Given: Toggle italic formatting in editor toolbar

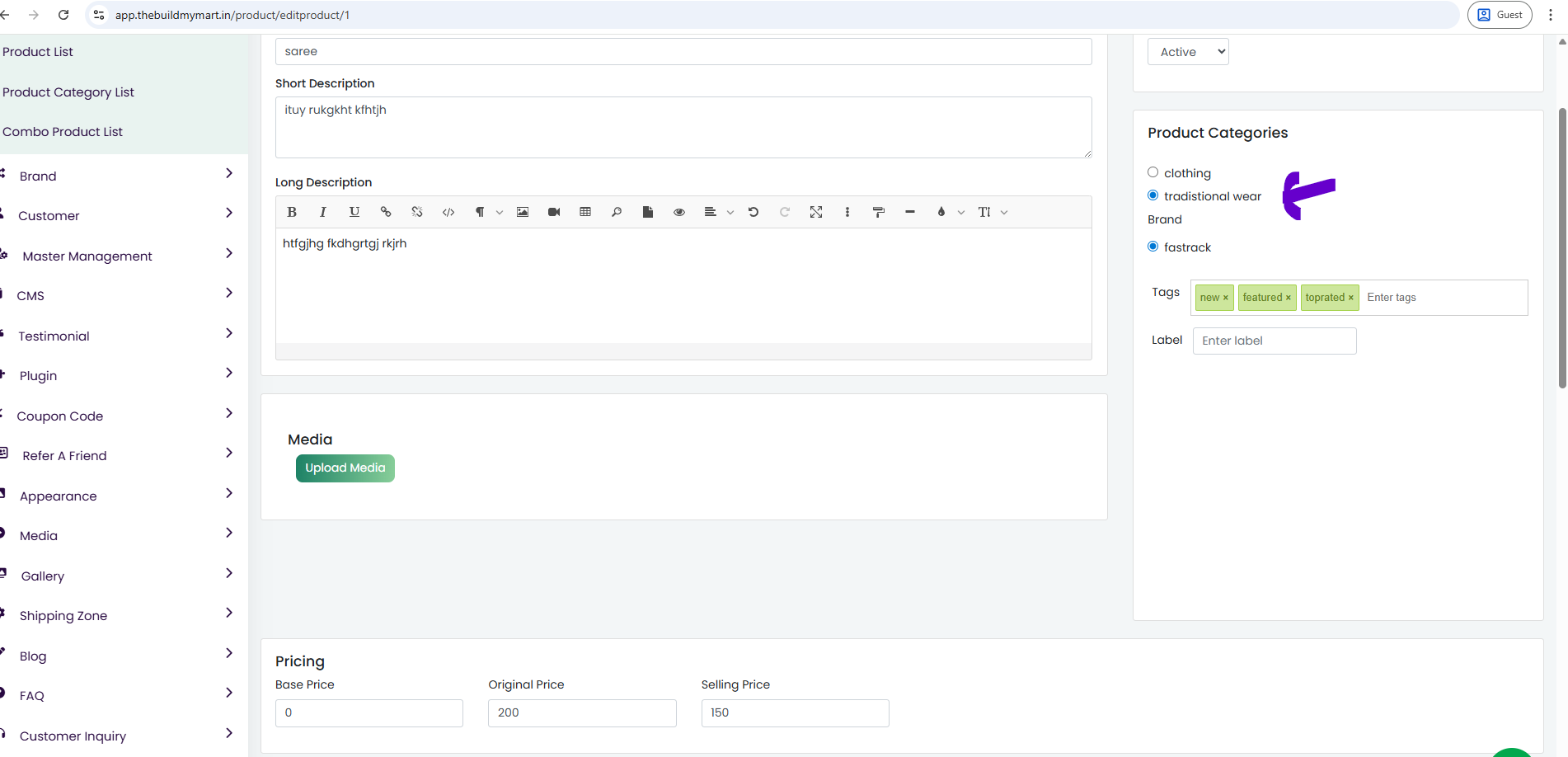Looking at the screenshot, I should 323,212.
